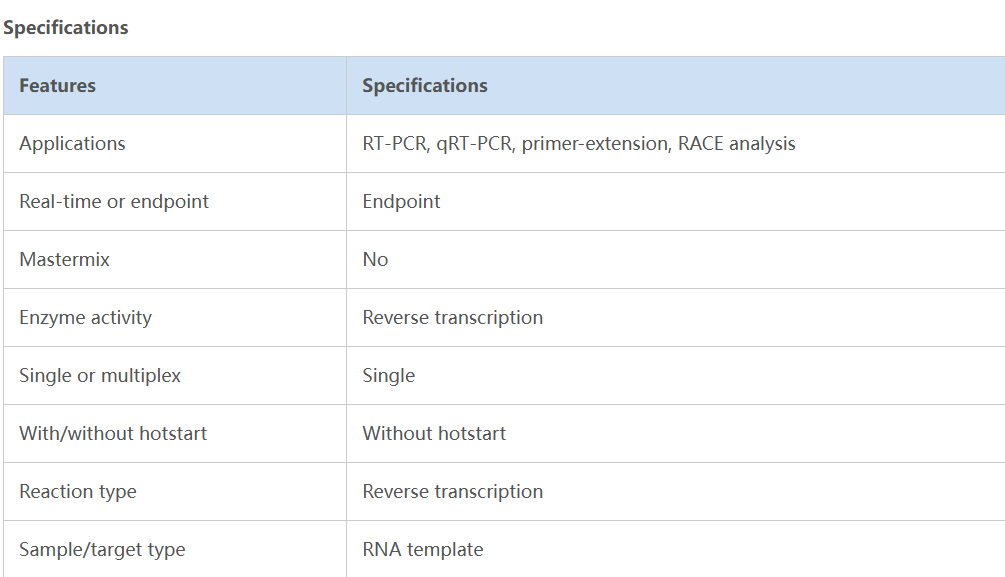Click the Mastermix 'No' value
Screen dimensions: 1005x577
point(375,259)
